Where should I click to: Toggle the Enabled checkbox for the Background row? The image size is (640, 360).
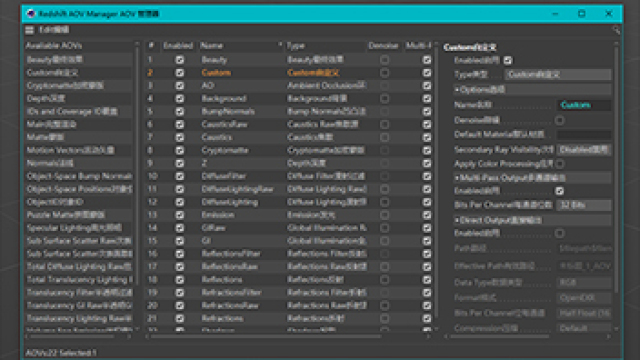(x=180, y=98)
